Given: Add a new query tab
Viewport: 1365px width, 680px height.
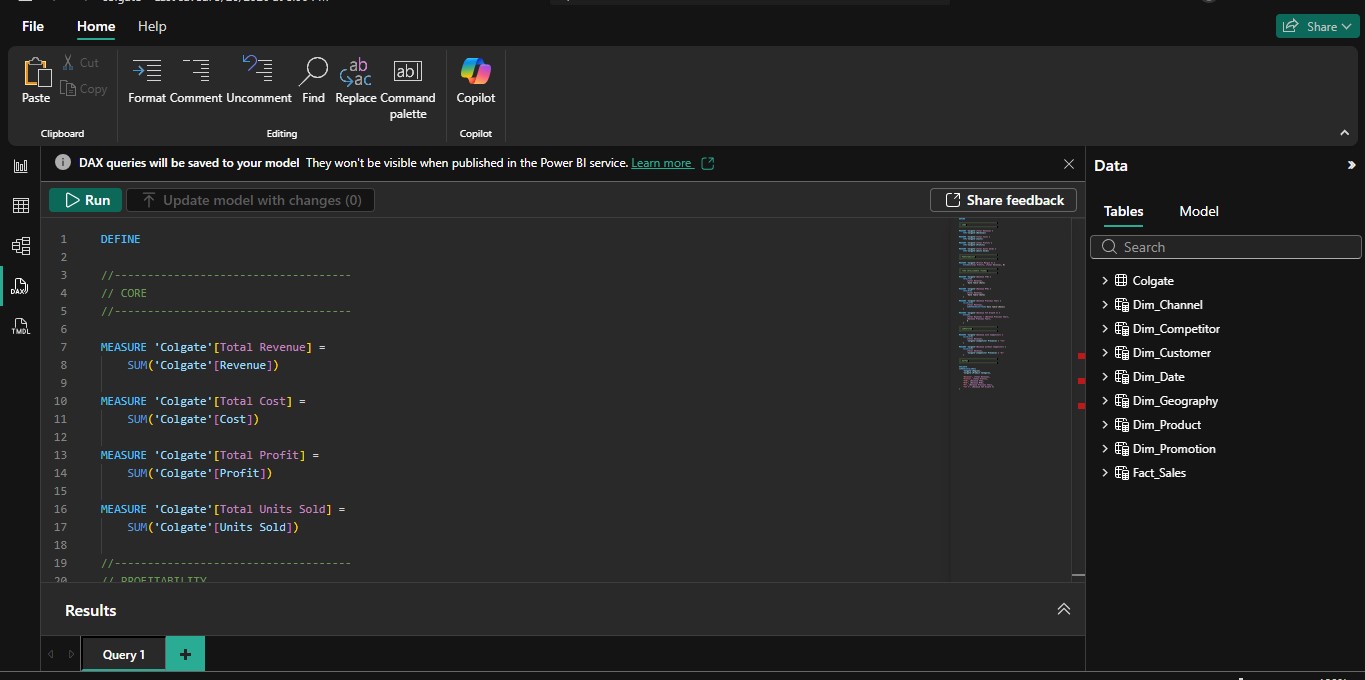Looking at the screenshot, I should pyautogui.click(x=185, y=654).
